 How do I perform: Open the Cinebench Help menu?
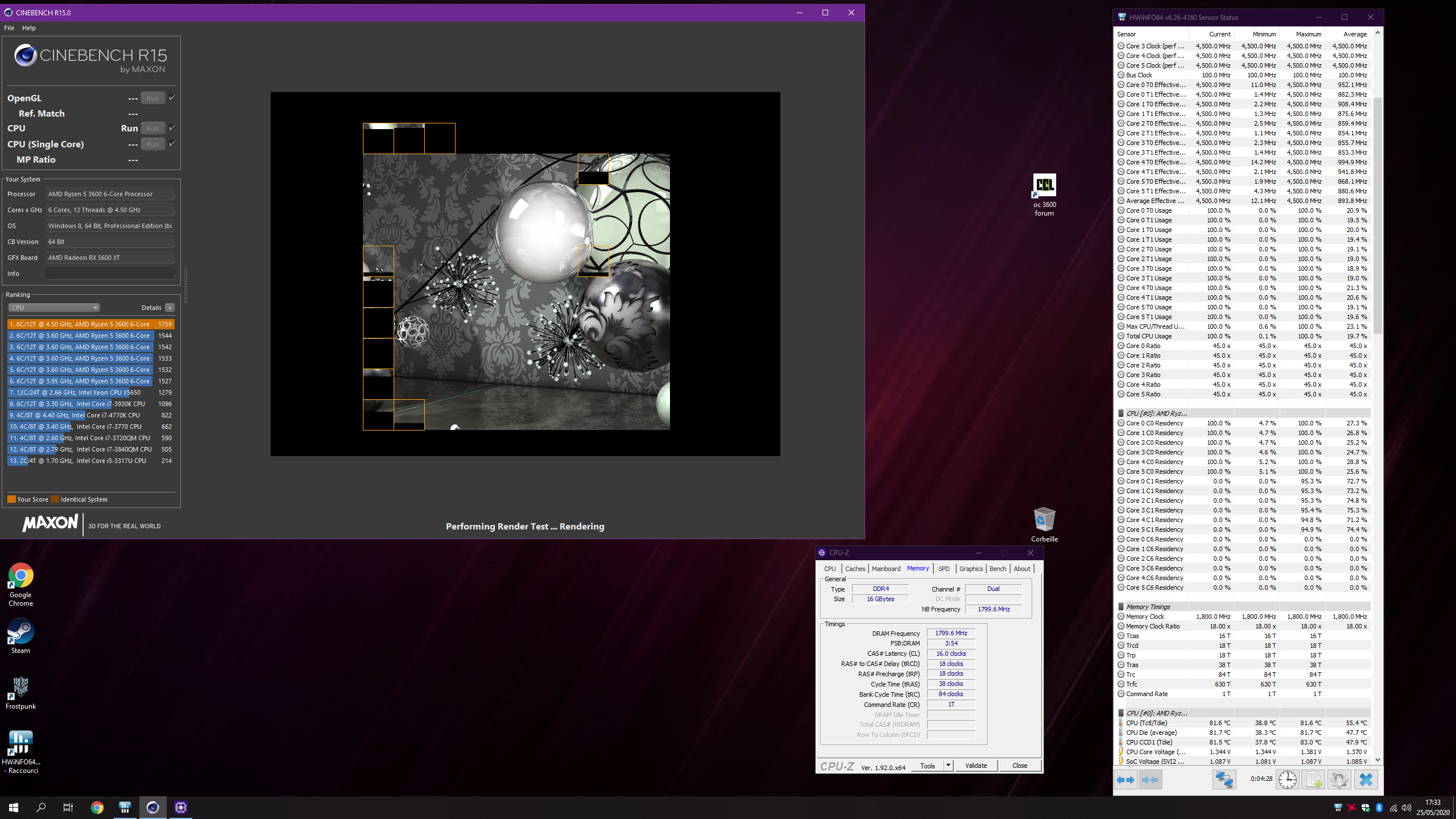coord(29,28)
